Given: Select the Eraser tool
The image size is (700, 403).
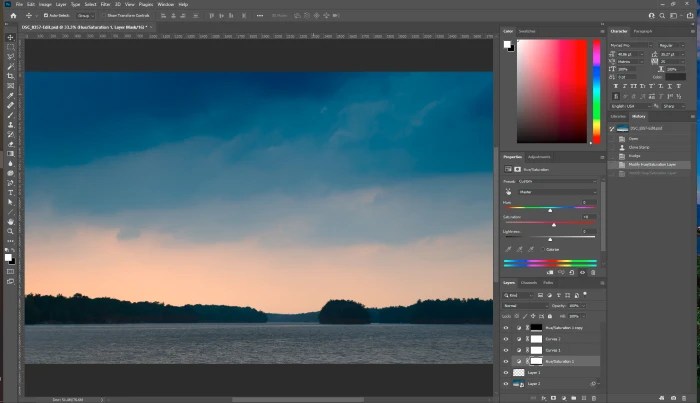Looking at the screenshot, I should pos(10,143).
